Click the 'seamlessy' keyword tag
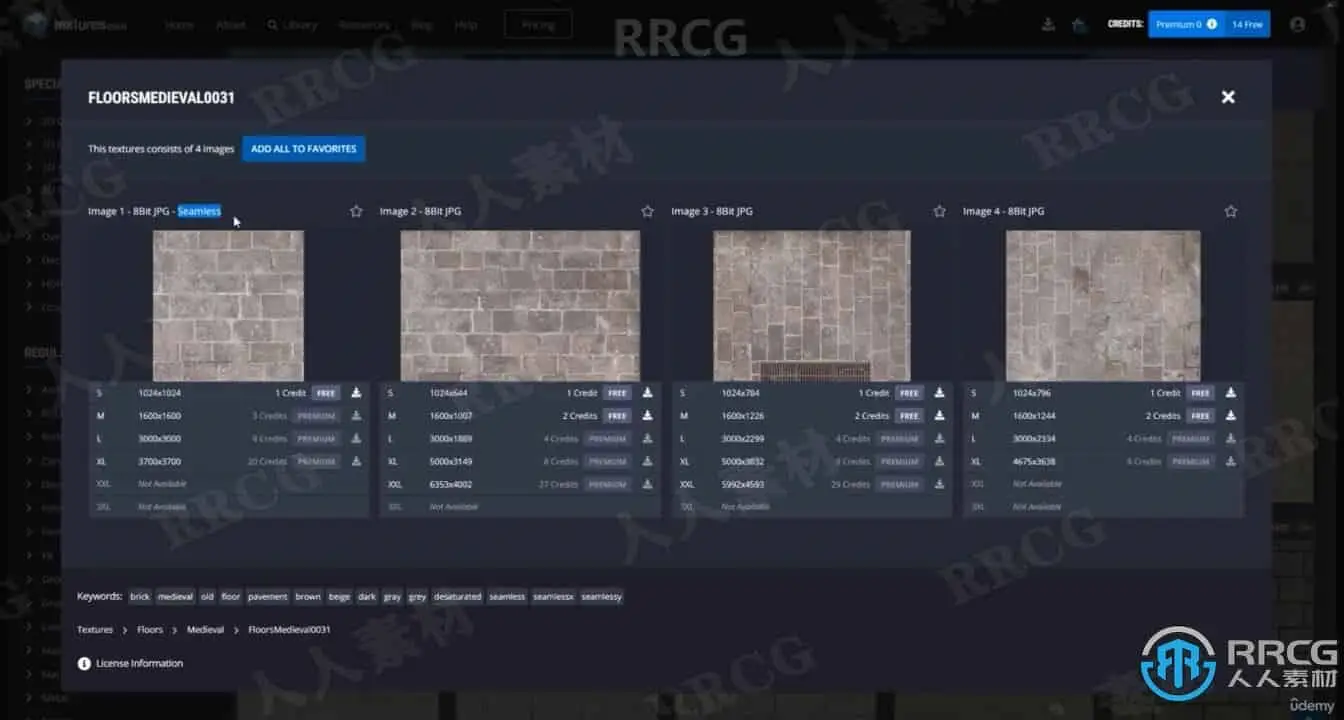This screenshot has width=1344, height=720. (x=601, y=597)
